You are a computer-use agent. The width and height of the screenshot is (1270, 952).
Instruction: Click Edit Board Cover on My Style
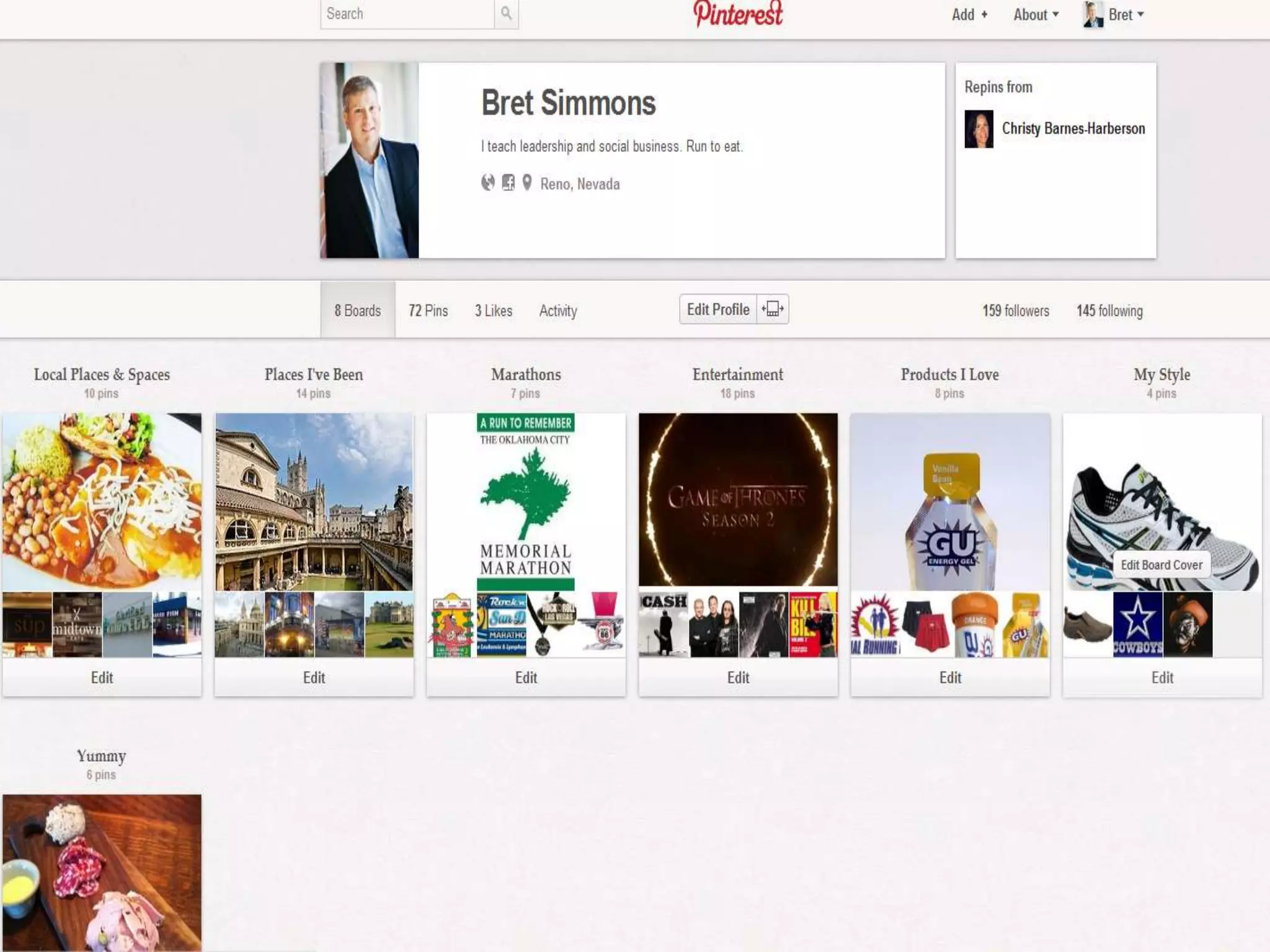1161,565
